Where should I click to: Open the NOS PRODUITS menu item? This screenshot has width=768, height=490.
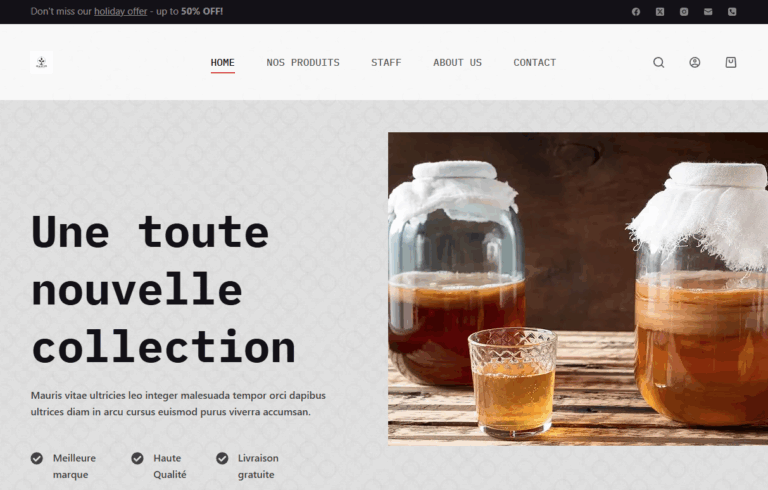303,63
